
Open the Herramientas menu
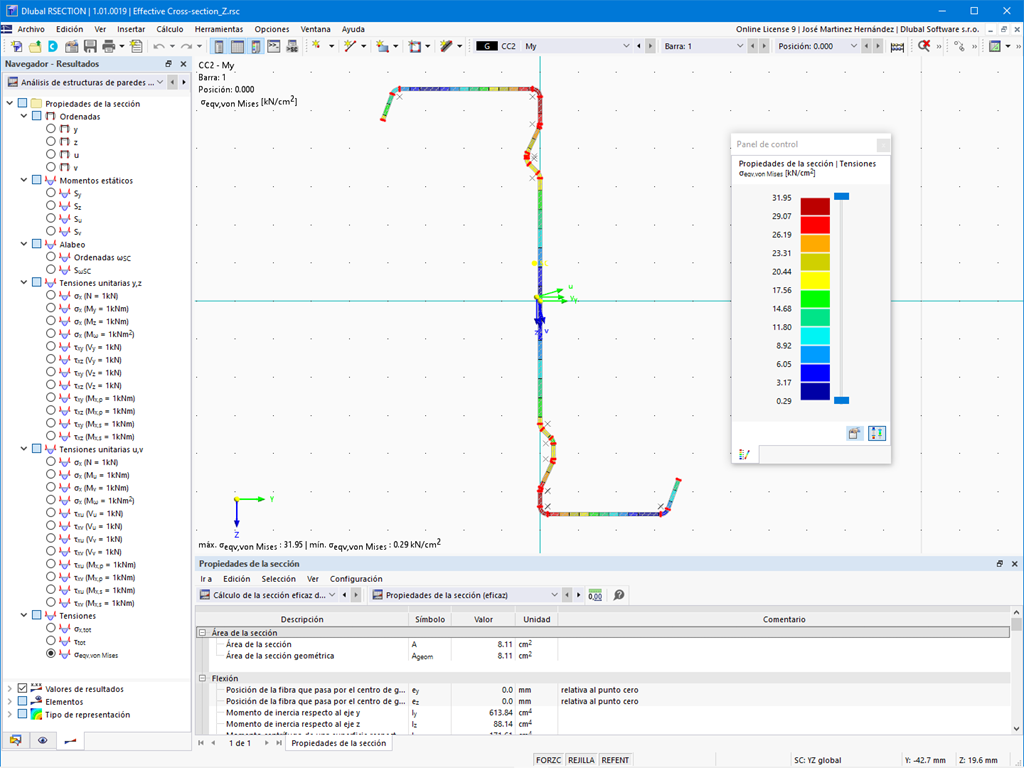[x=218, y=29]
